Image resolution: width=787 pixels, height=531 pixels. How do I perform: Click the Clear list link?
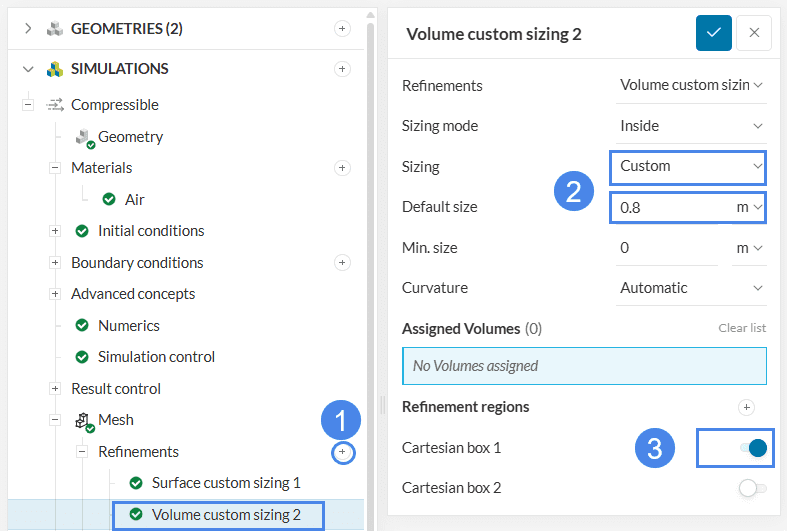(741, 328)
